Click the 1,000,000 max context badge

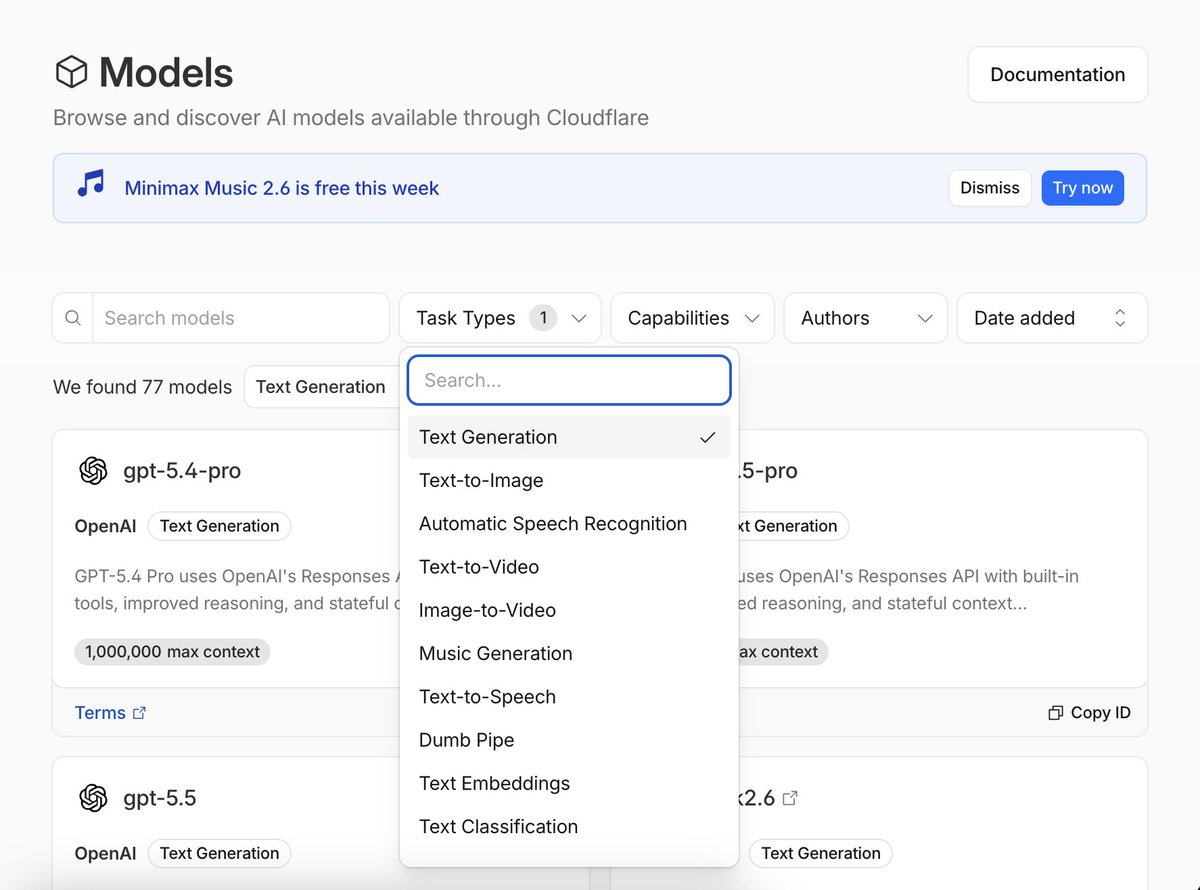(172, 652)
